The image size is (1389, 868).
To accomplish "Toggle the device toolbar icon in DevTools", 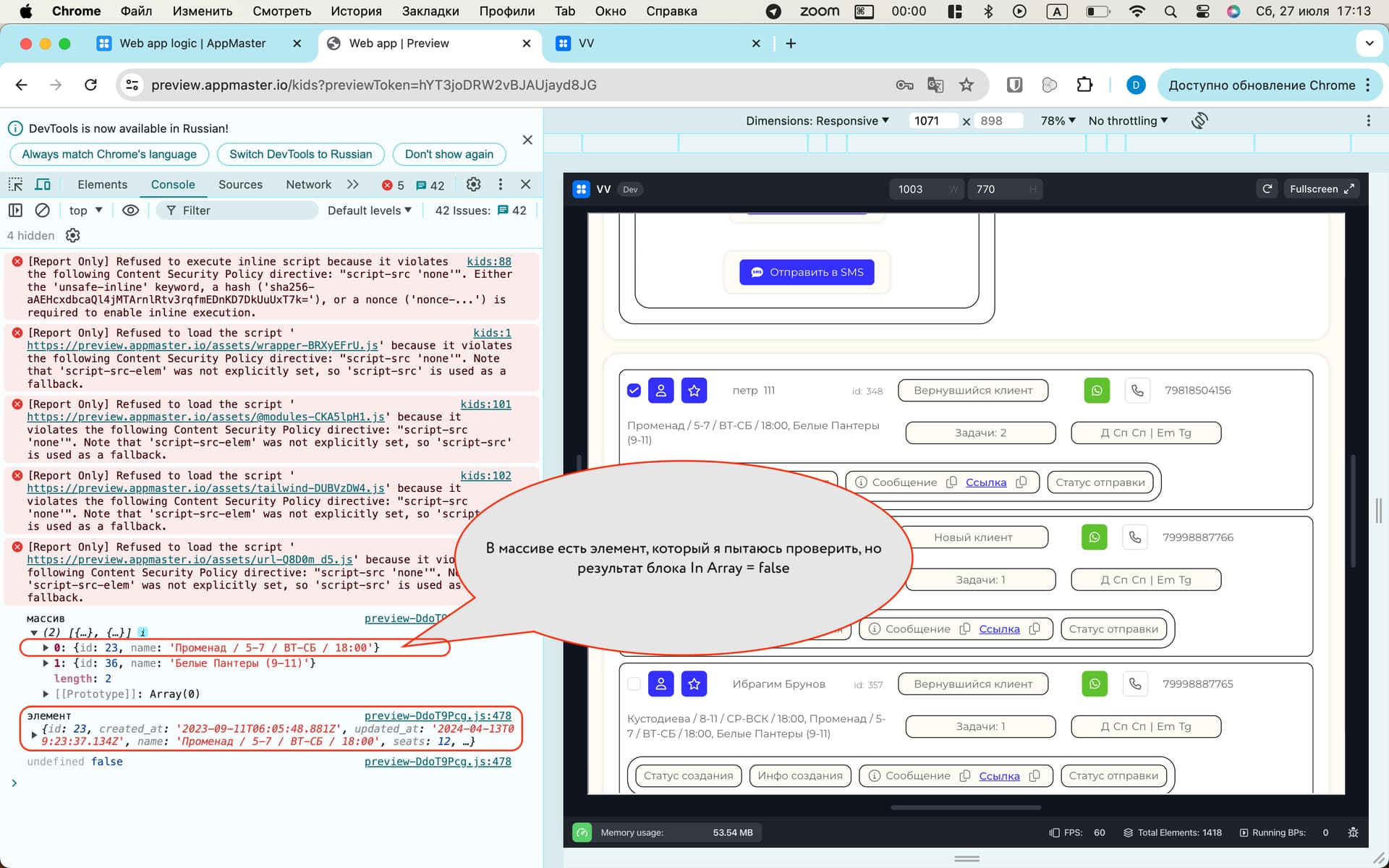I will pos(43,184).
